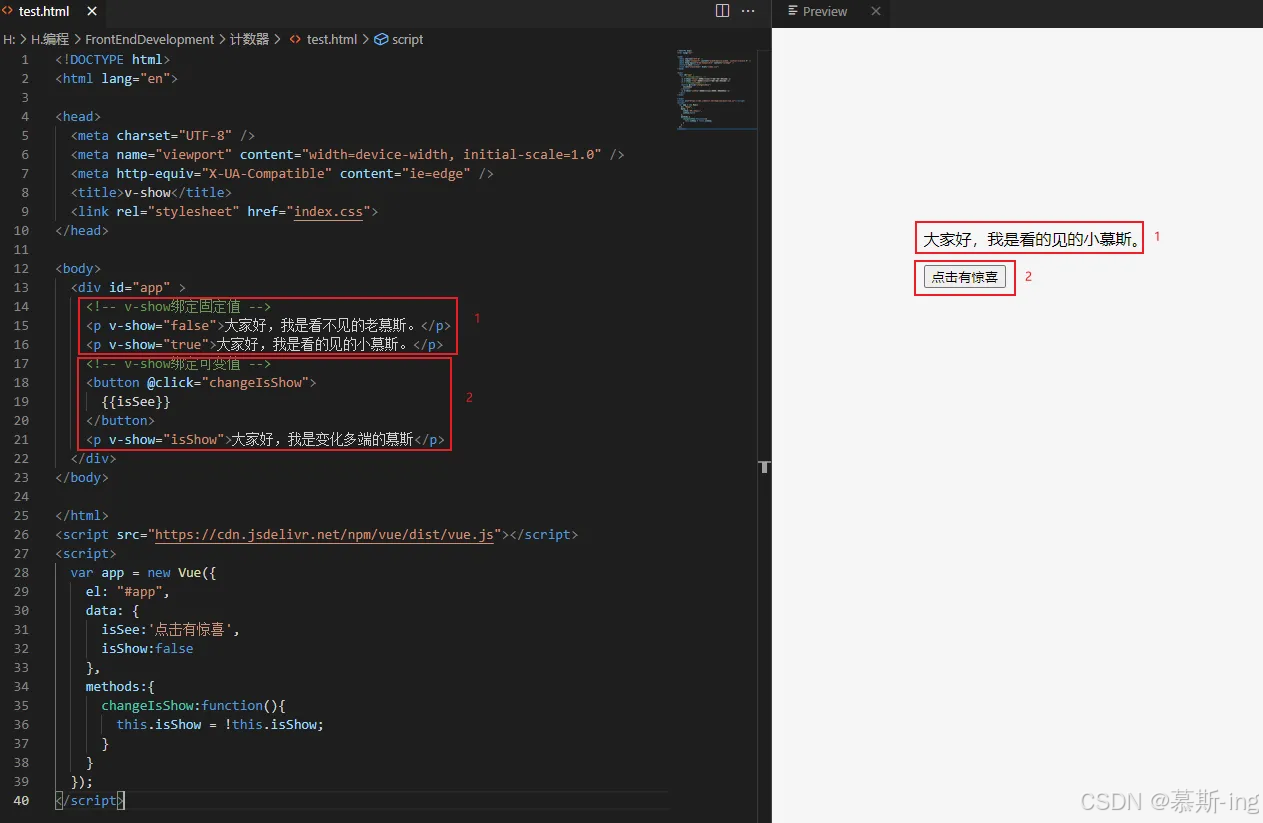Click the code minimap thumbnail
The image size is (1263, 823).
716,88
